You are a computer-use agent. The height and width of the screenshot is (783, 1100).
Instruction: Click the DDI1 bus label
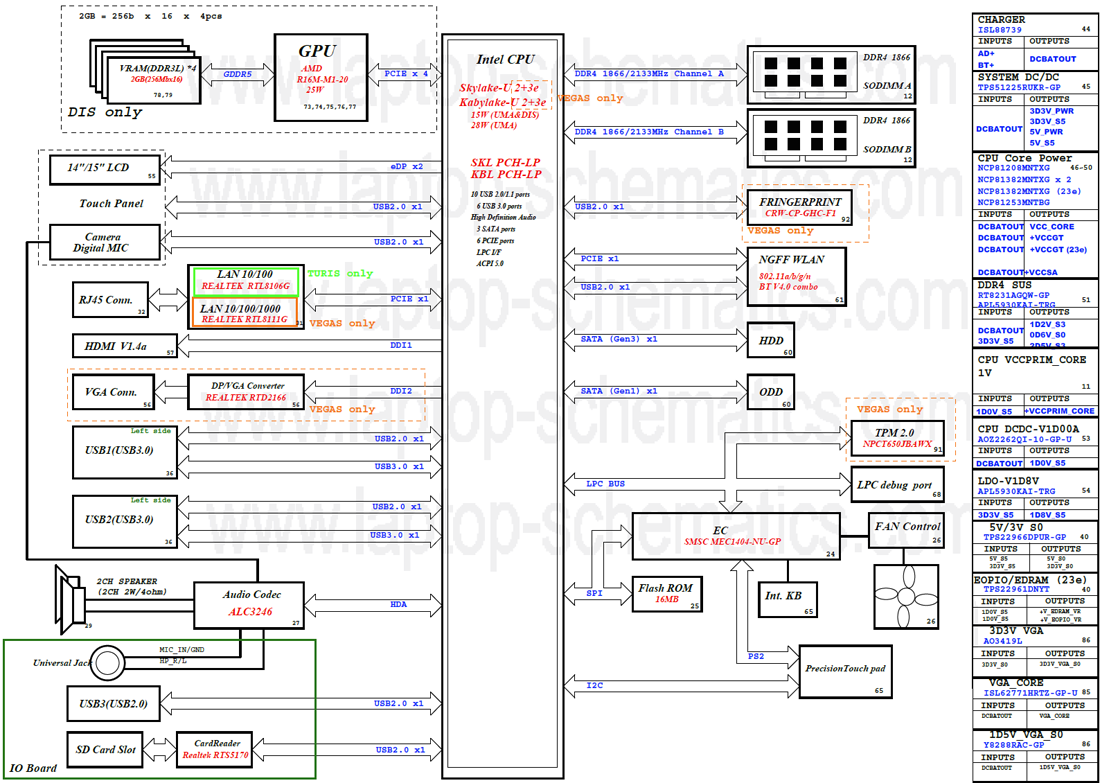pos(401,345)
